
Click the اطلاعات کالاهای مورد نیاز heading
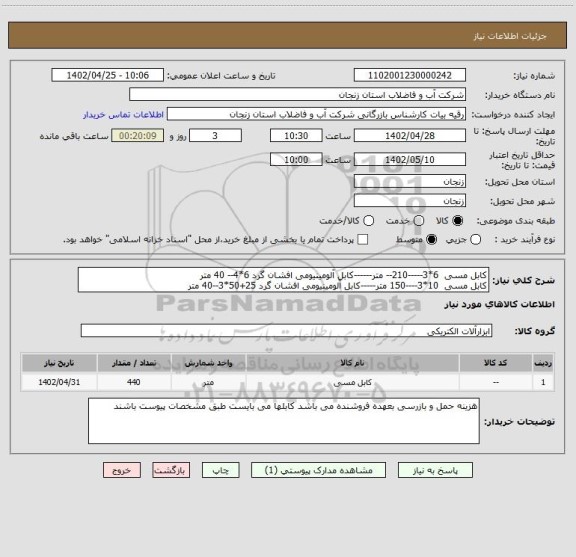tap(500, 305)
